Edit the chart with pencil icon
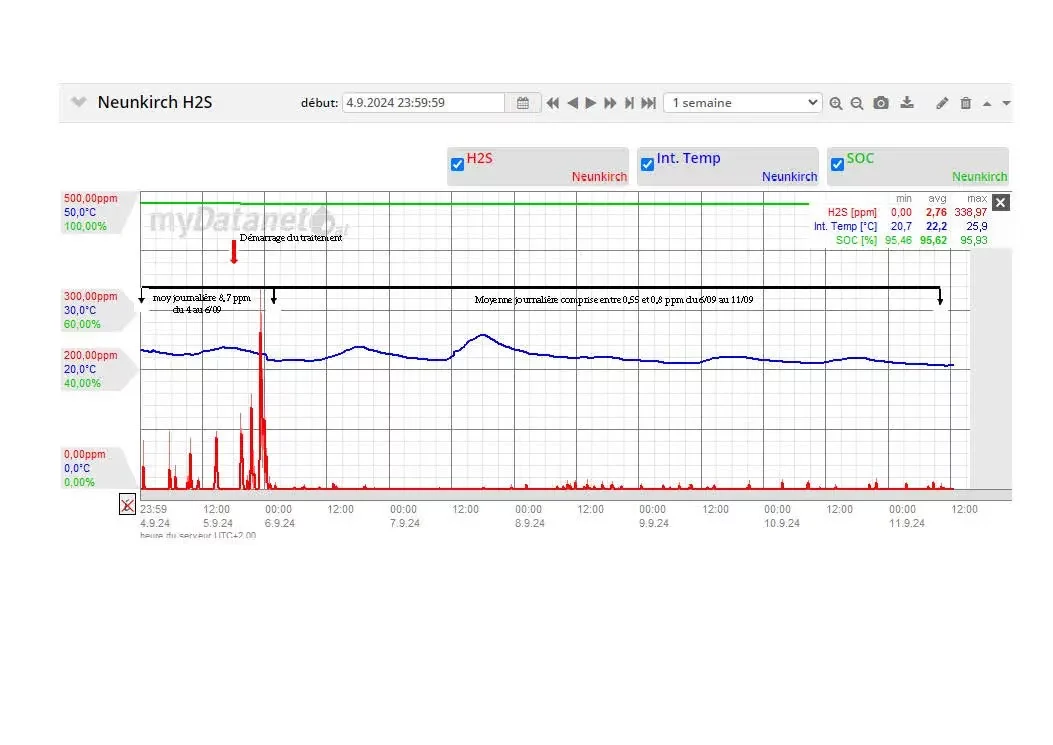 (942, 103)
